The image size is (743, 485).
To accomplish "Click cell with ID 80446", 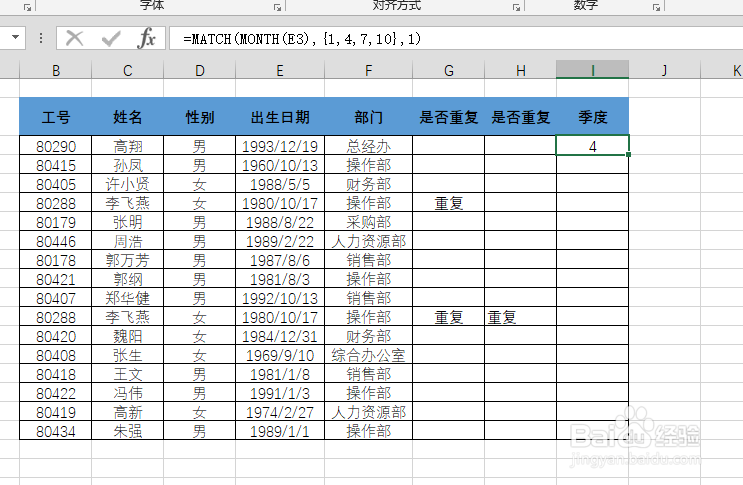I will (x=55, y=241).
